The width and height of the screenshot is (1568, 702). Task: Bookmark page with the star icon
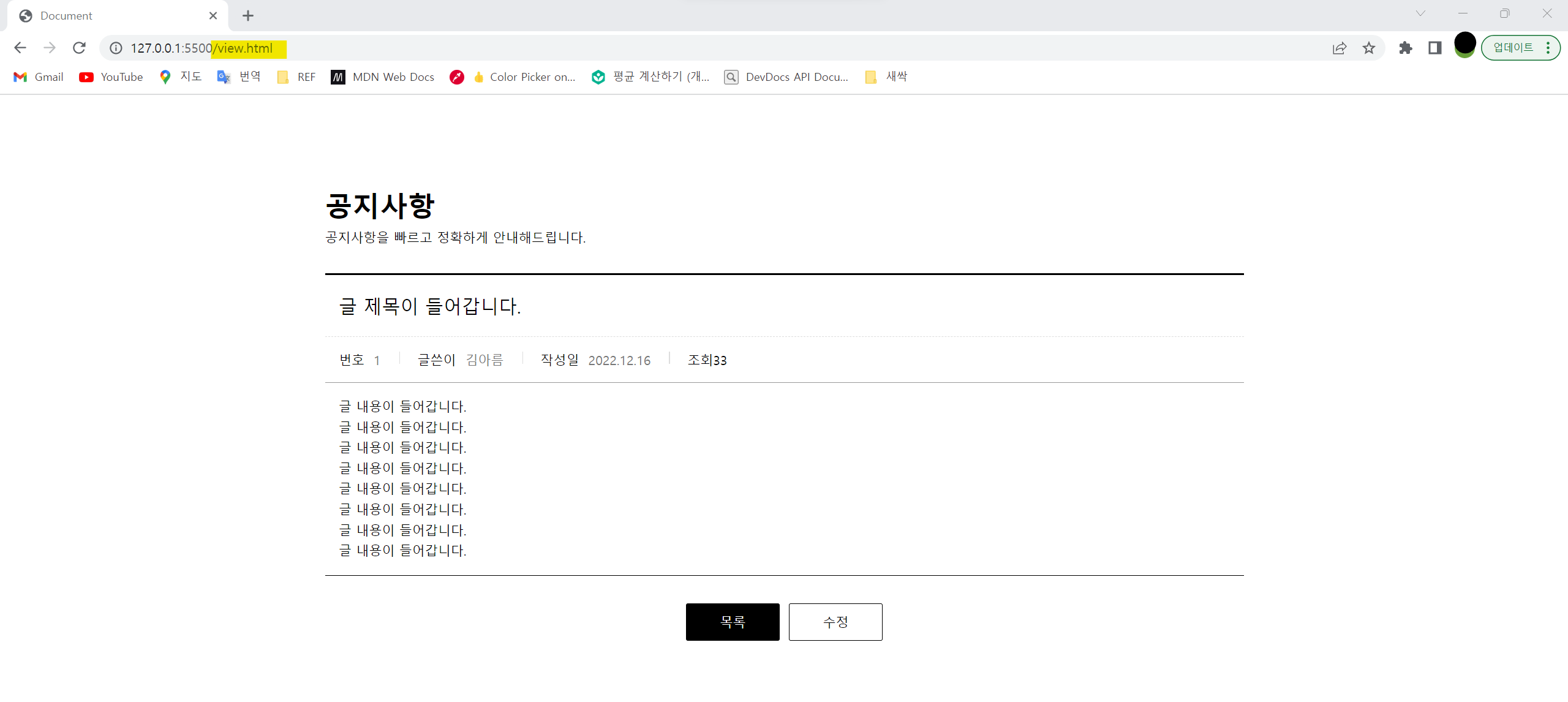coord(1369,48)
